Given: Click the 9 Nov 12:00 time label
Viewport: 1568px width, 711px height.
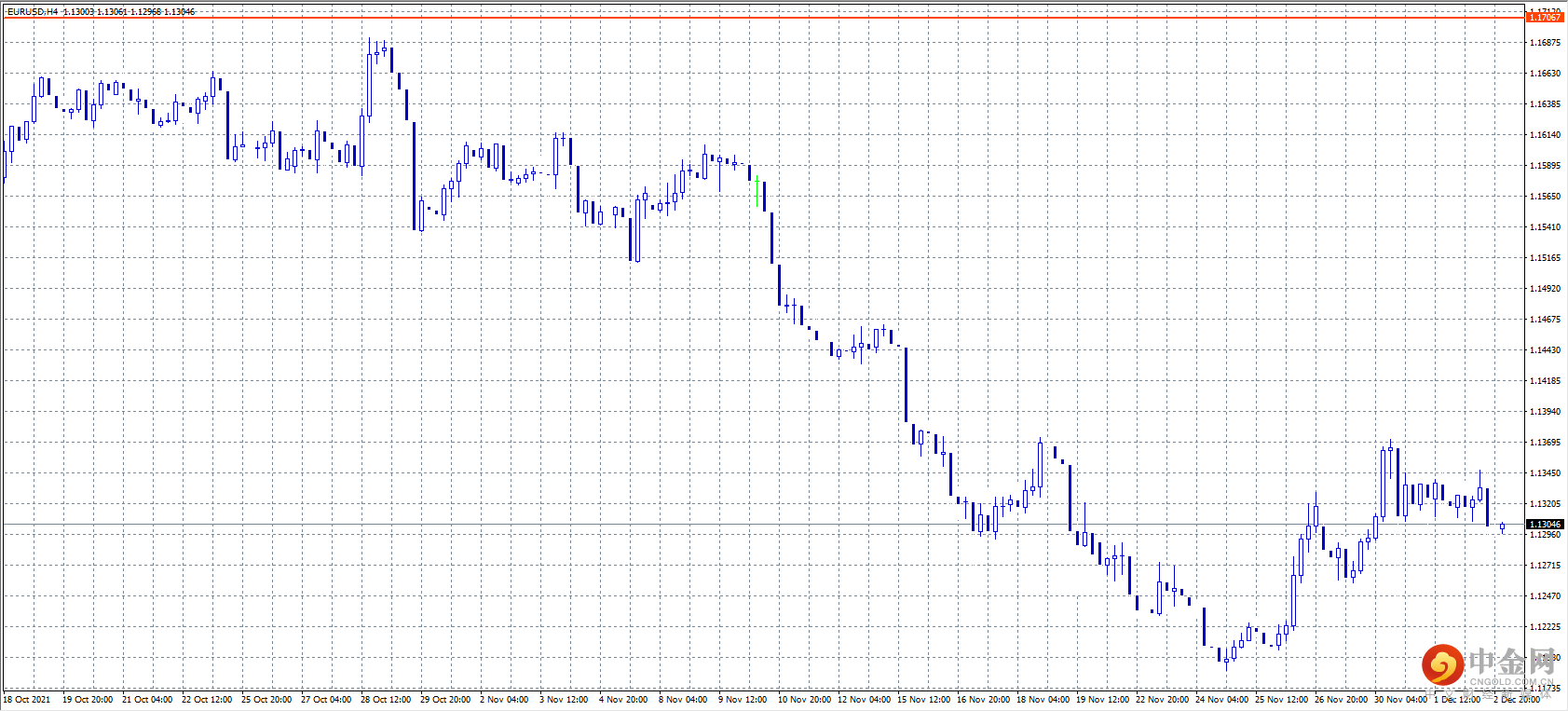Looking at the screenshot, I should click(x=743, y=700).
